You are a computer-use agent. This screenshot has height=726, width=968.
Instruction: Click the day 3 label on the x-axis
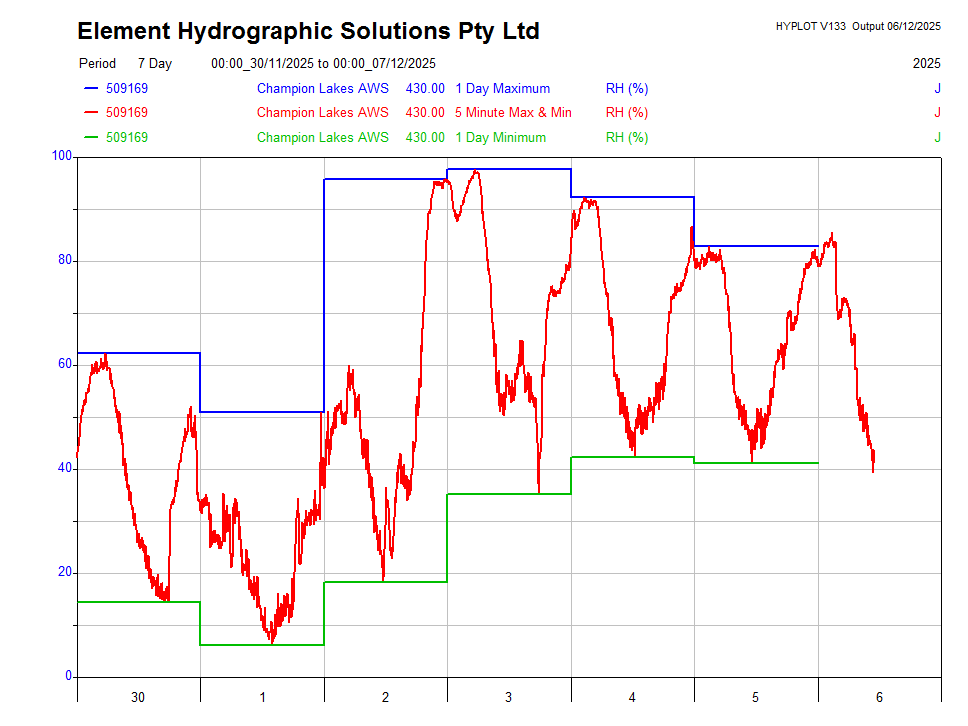pyautogui.click(x=509, y=697)
